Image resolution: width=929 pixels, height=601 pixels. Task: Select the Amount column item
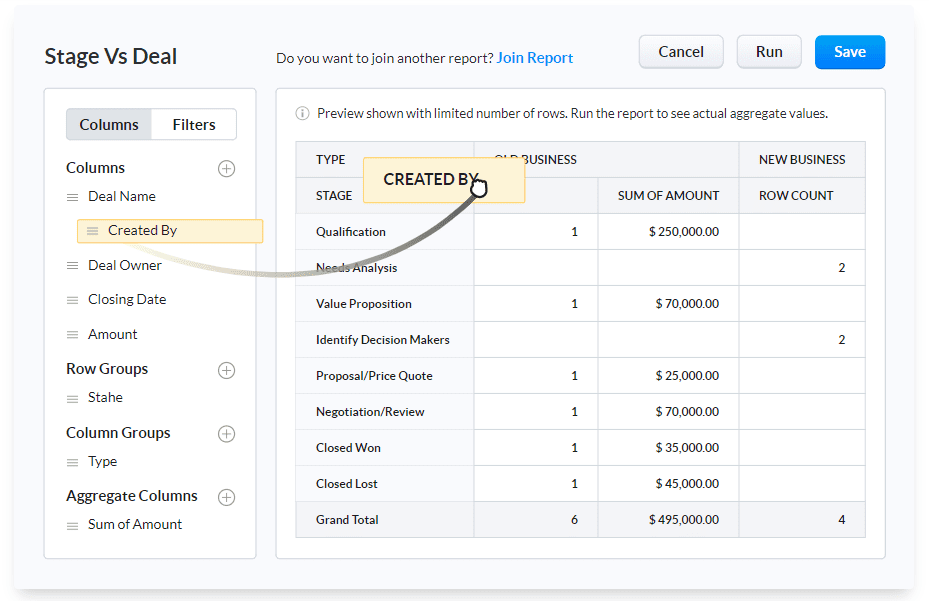pos(113,334)
